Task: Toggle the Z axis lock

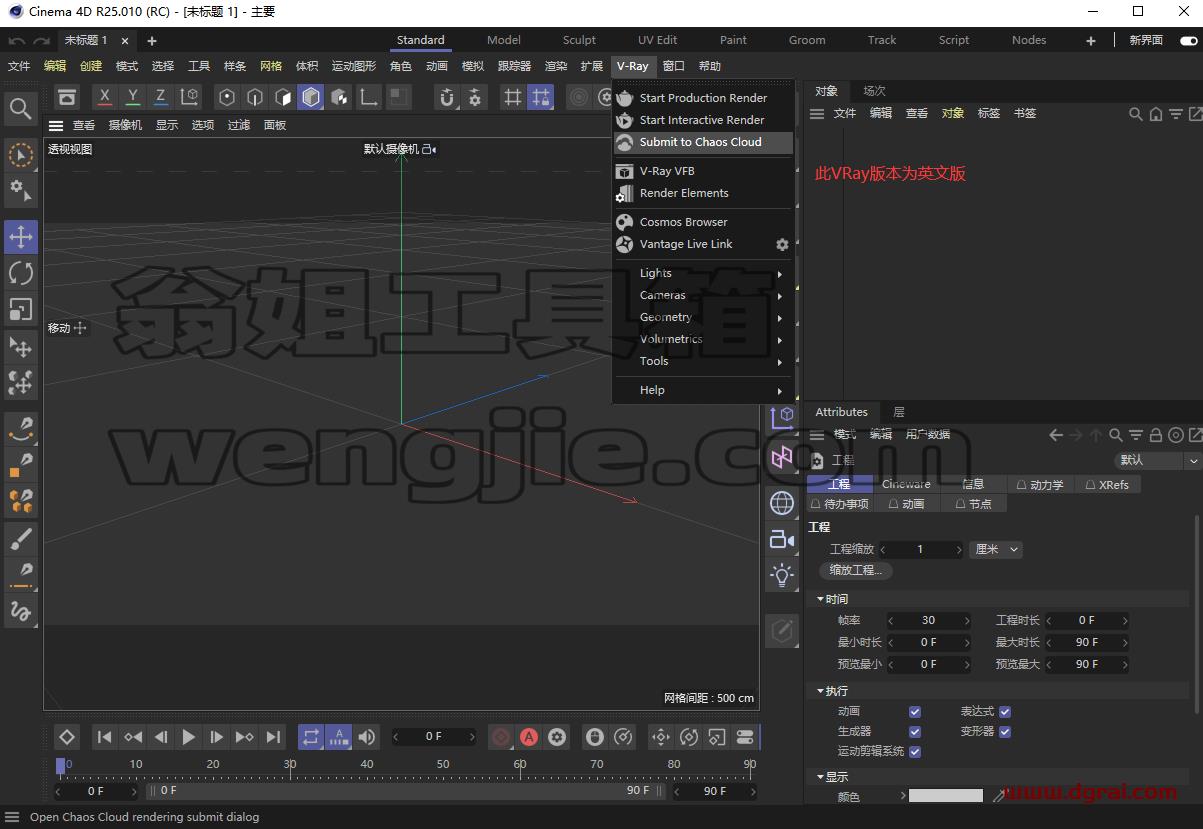Action: coord(161,97)
